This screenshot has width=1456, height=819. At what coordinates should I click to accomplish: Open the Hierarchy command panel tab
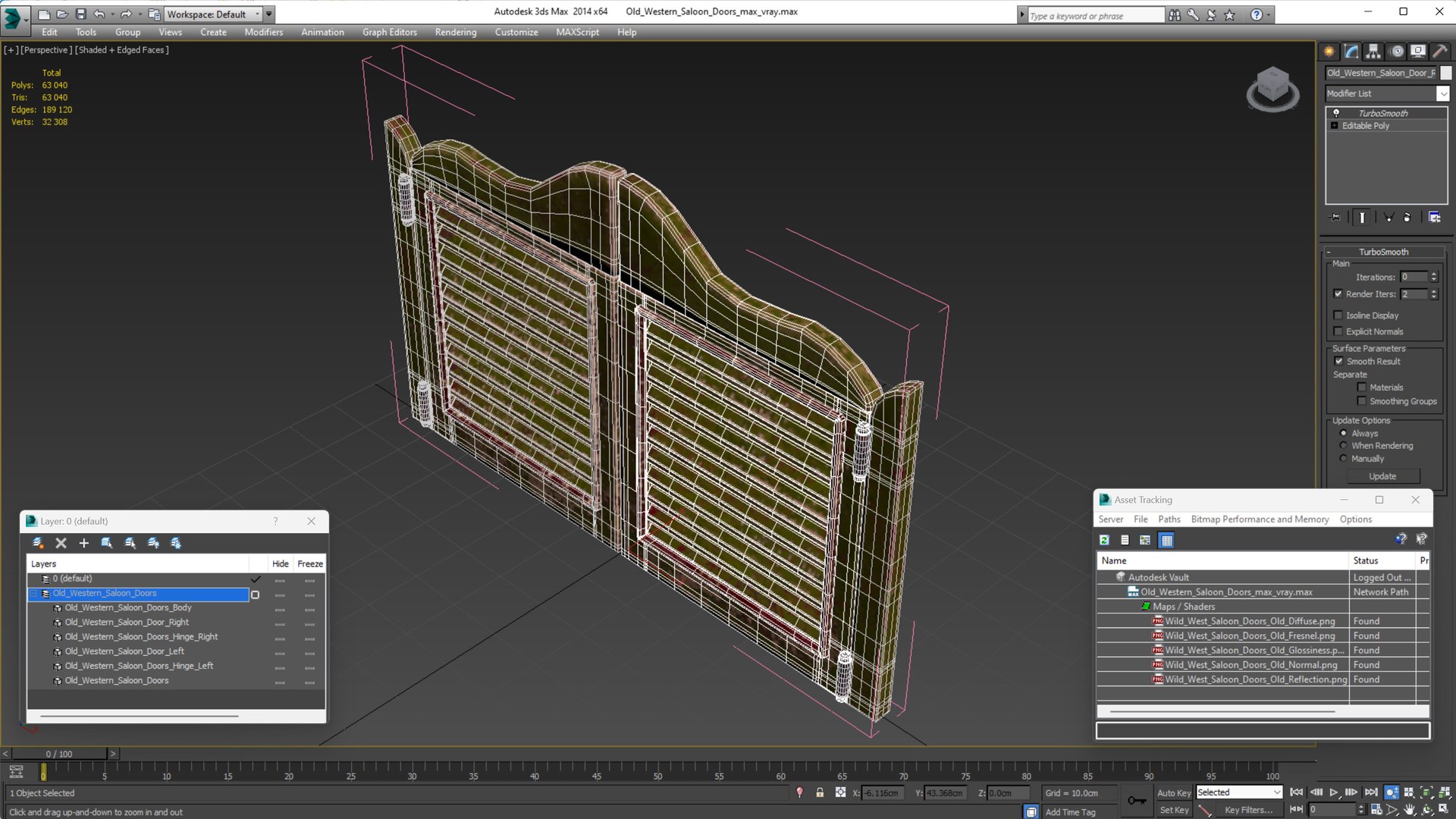[1373, 52]
